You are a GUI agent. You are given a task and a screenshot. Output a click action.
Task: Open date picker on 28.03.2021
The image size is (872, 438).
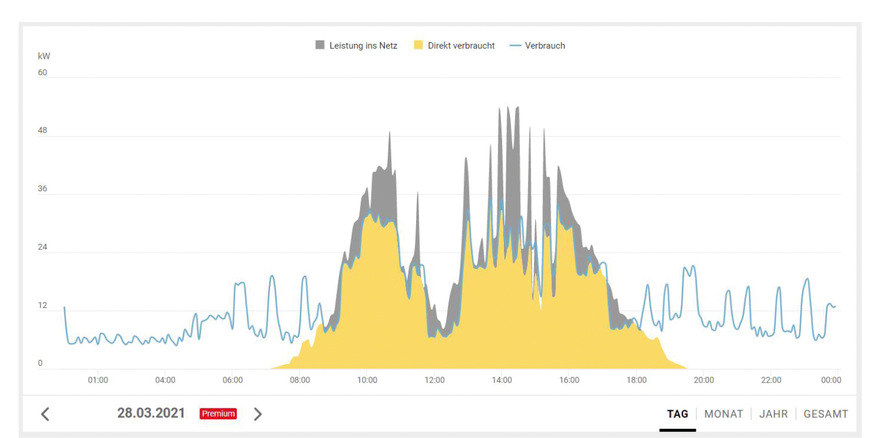pyautogui.click(x=151, y=413)
